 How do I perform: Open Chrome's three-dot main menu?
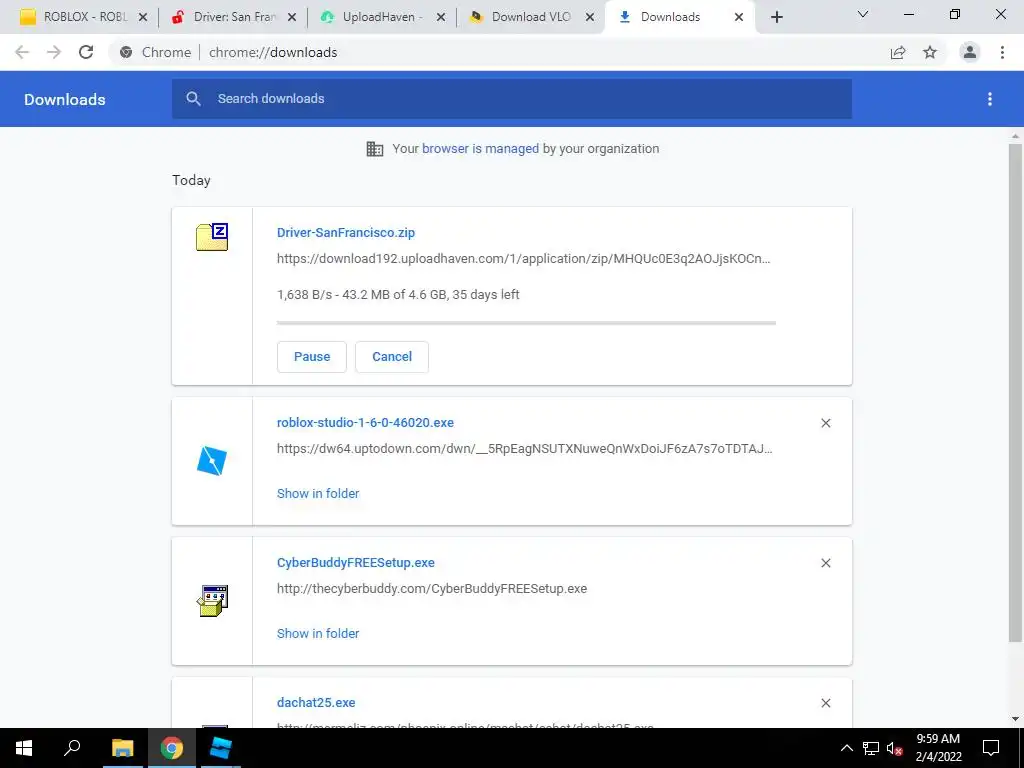[1002, 52]
